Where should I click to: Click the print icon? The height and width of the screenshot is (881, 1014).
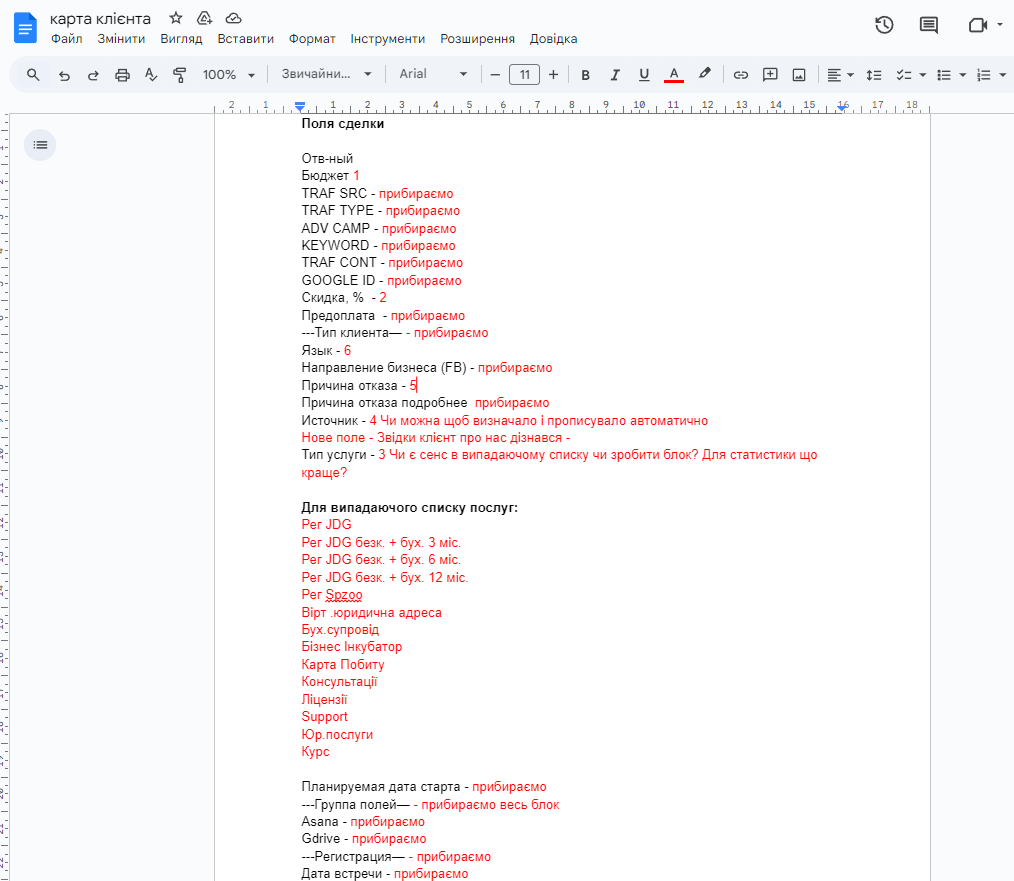[122, 75]
